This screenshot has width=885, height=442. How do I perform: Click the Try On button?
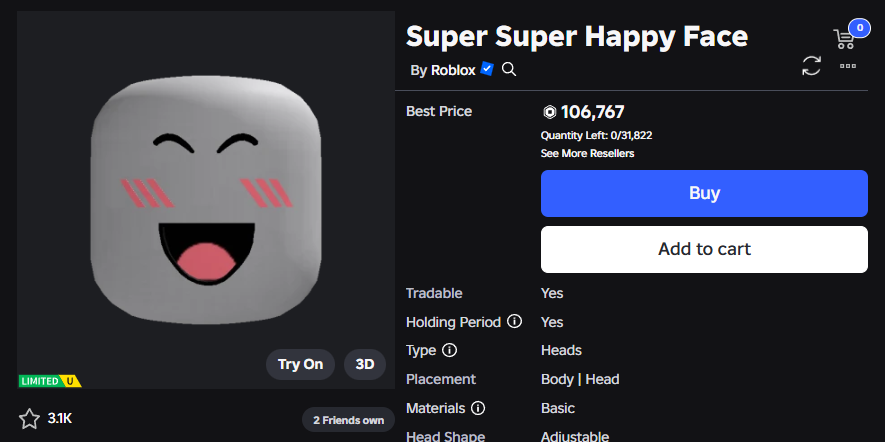tap(300, 364)
